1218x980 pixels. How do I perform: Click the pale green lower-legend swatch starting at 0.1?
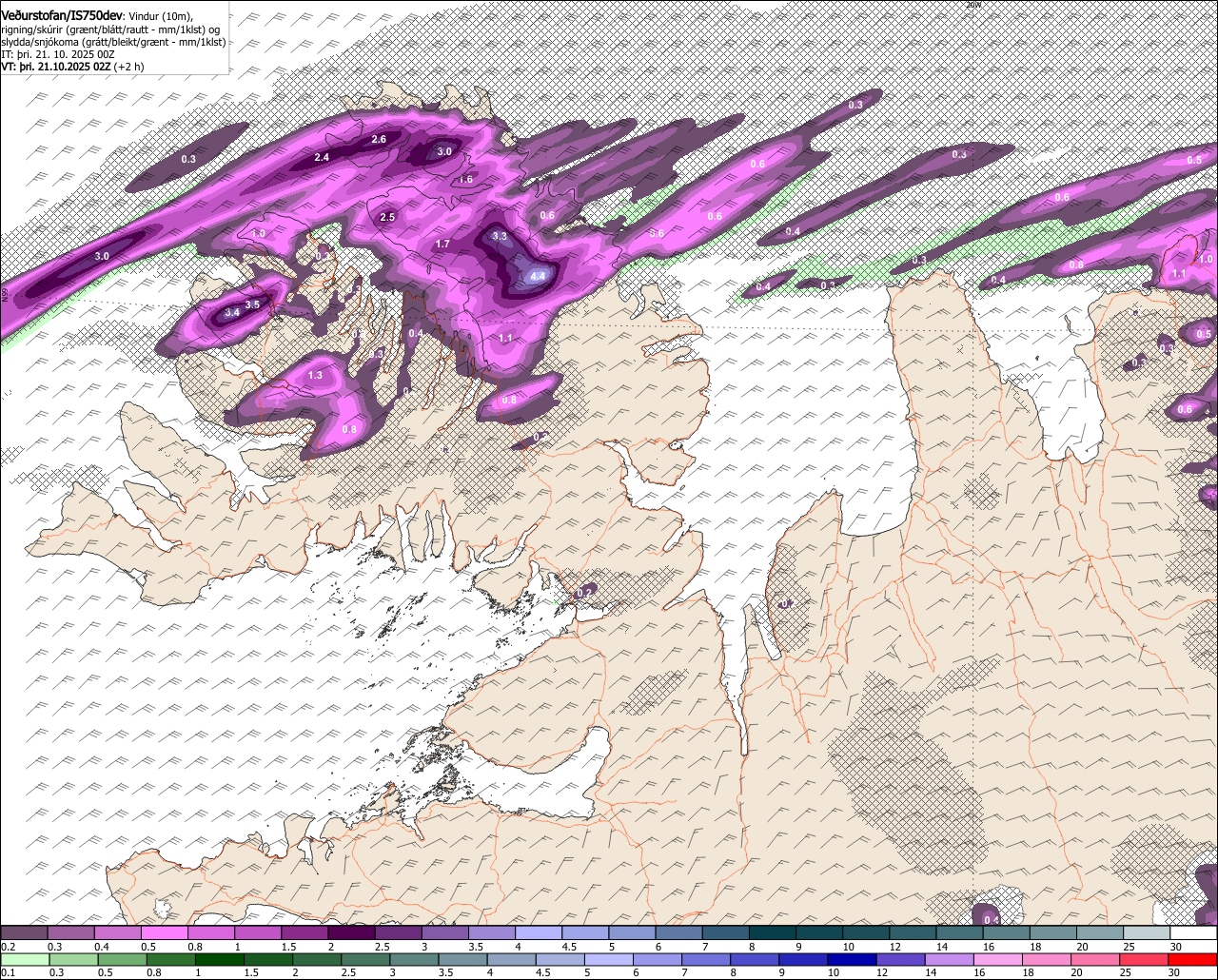point(24,959)
